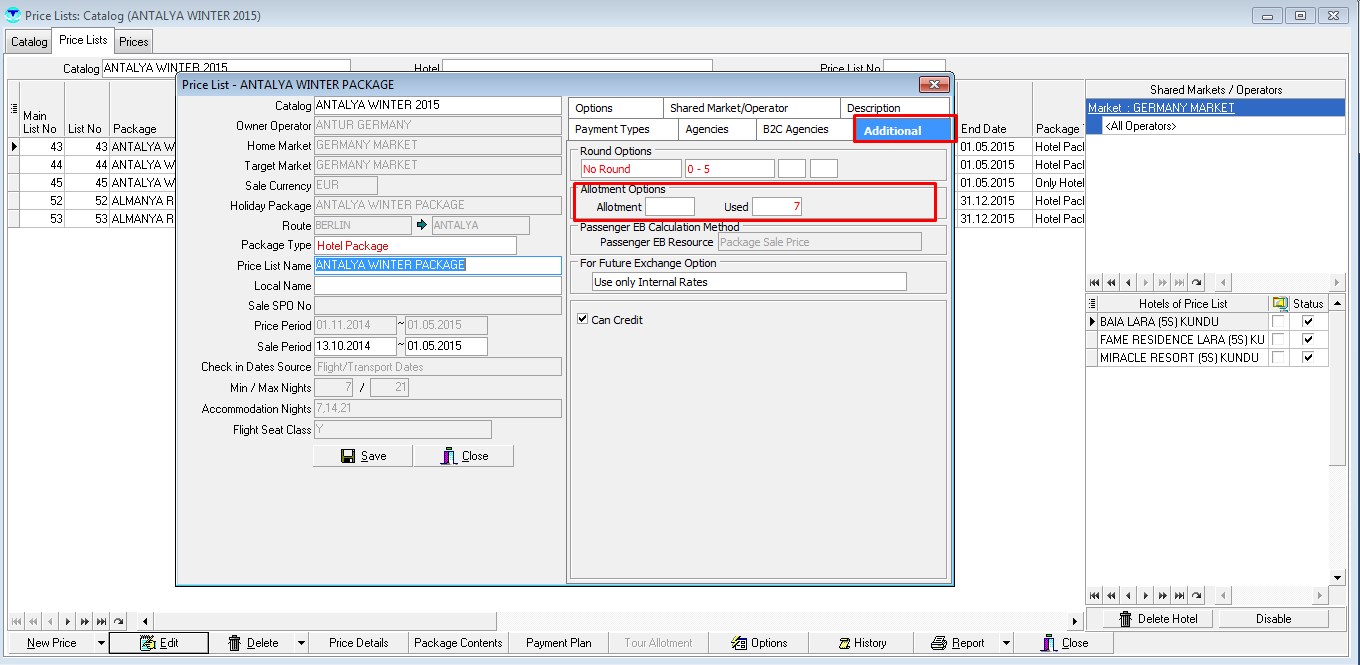1360x665 pixels.
Task: Click the Save button with floppy disk icon
Action: click(363, 456)
